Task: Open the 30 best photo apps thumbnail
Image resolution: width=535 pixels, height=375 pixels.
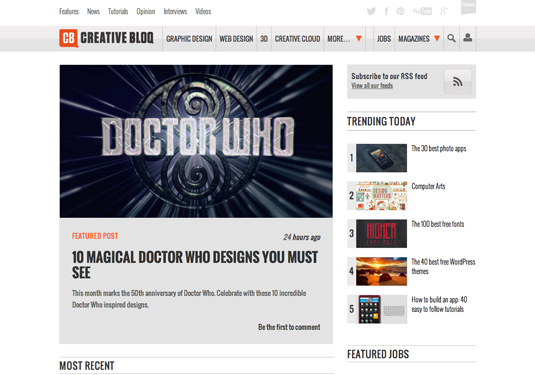Action: [x=381, y=158]
